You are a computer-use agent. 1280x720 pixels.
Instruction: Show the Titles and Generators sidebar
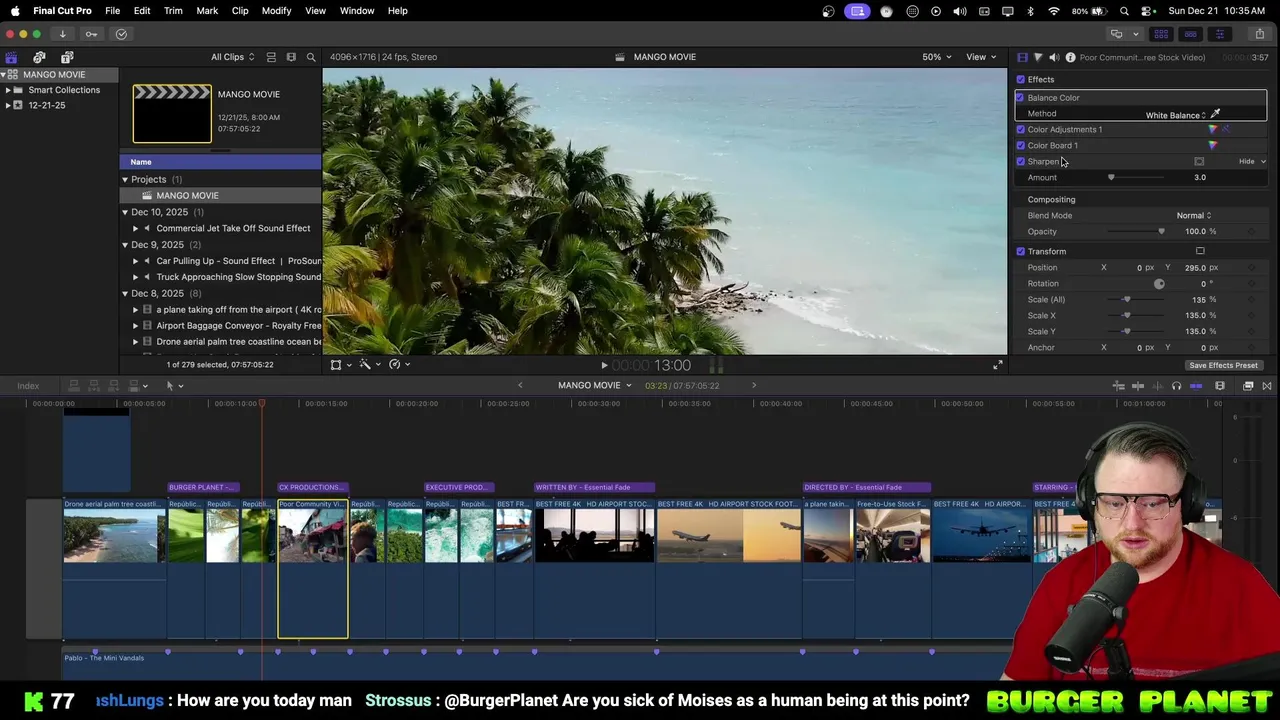pos(67,57)
